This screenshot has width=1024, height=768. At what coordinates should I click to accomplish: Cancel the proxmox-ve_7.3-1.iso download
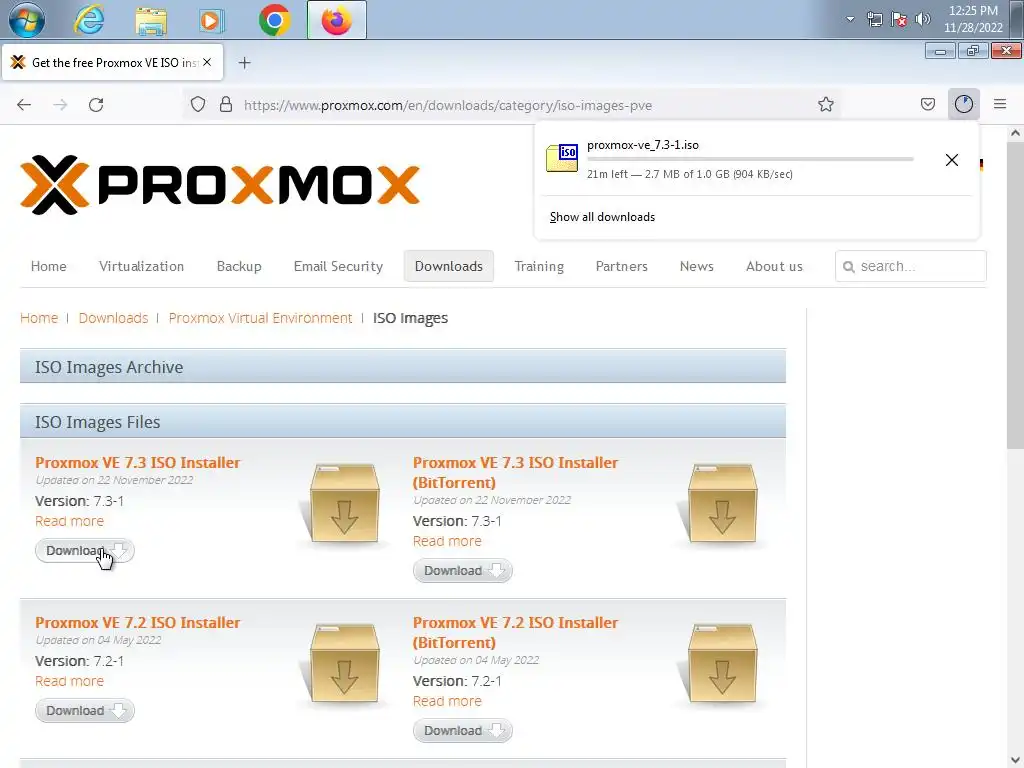[952, 160]
